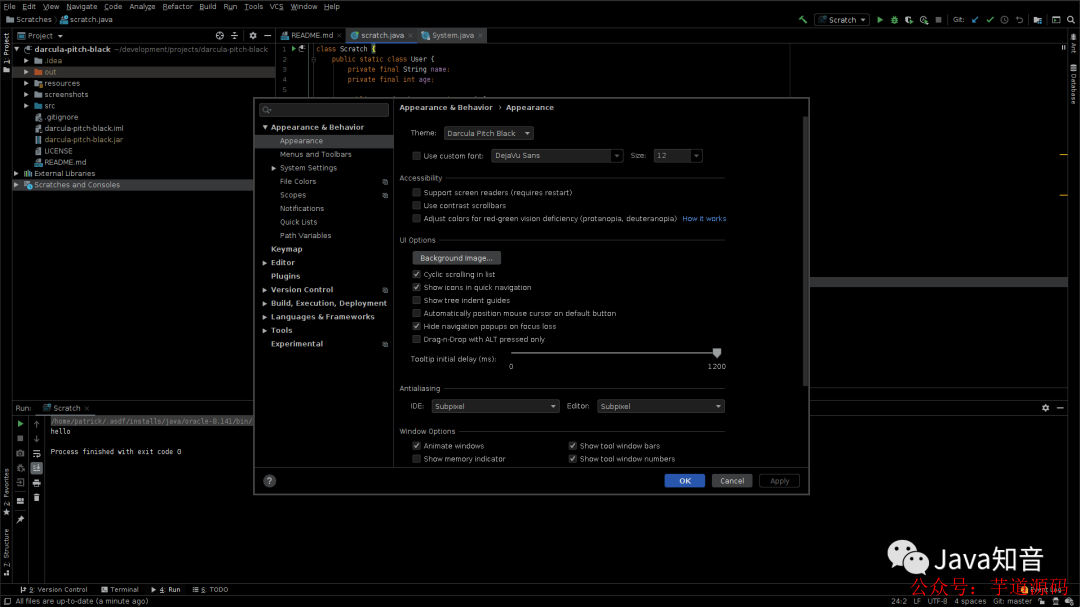Click the Git: master branch in status bar
1080x607 pixels.
pos(1012,601)
